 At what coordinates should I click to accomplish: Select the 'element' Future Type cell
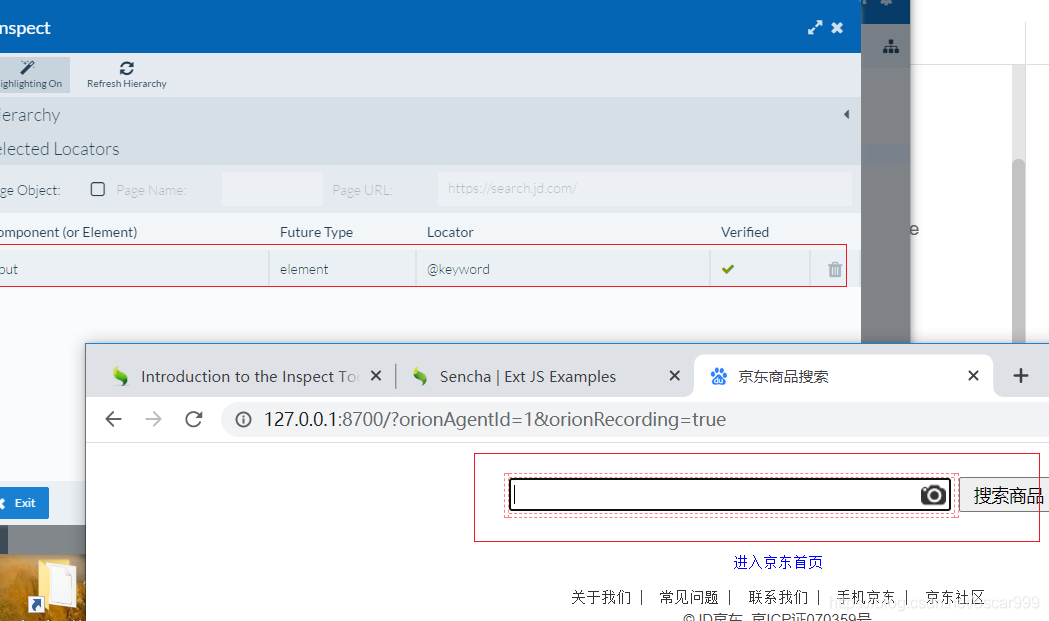[343, 269]
